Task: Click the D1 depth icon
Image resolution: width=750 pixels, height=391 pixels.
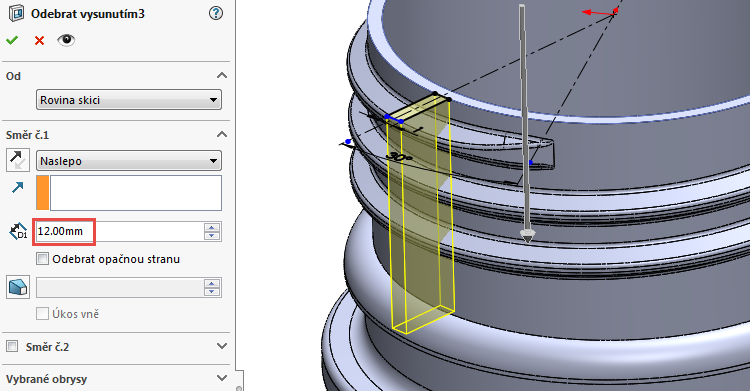Action: pos(18,232)
